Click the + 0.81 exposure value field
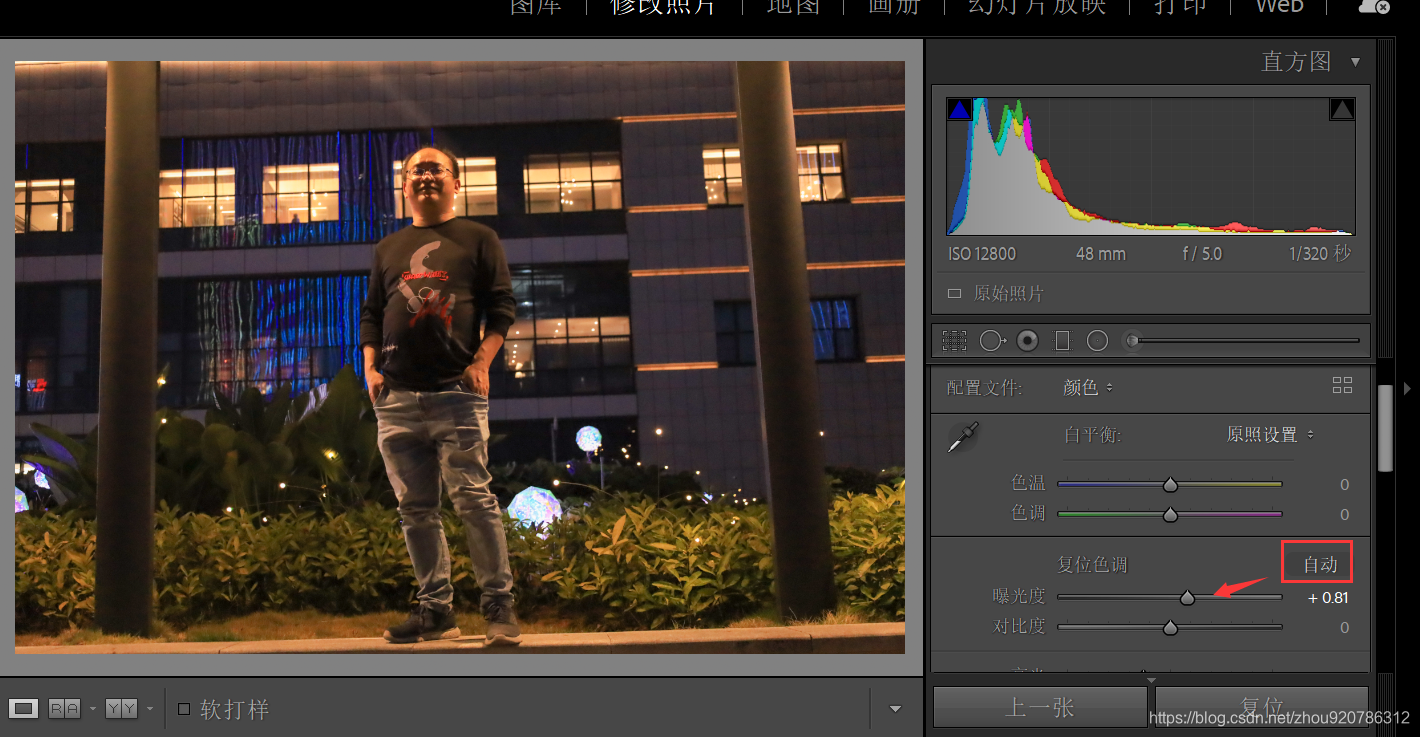1420x737 pixels. pyautogui.click(x=1328, y=598)
